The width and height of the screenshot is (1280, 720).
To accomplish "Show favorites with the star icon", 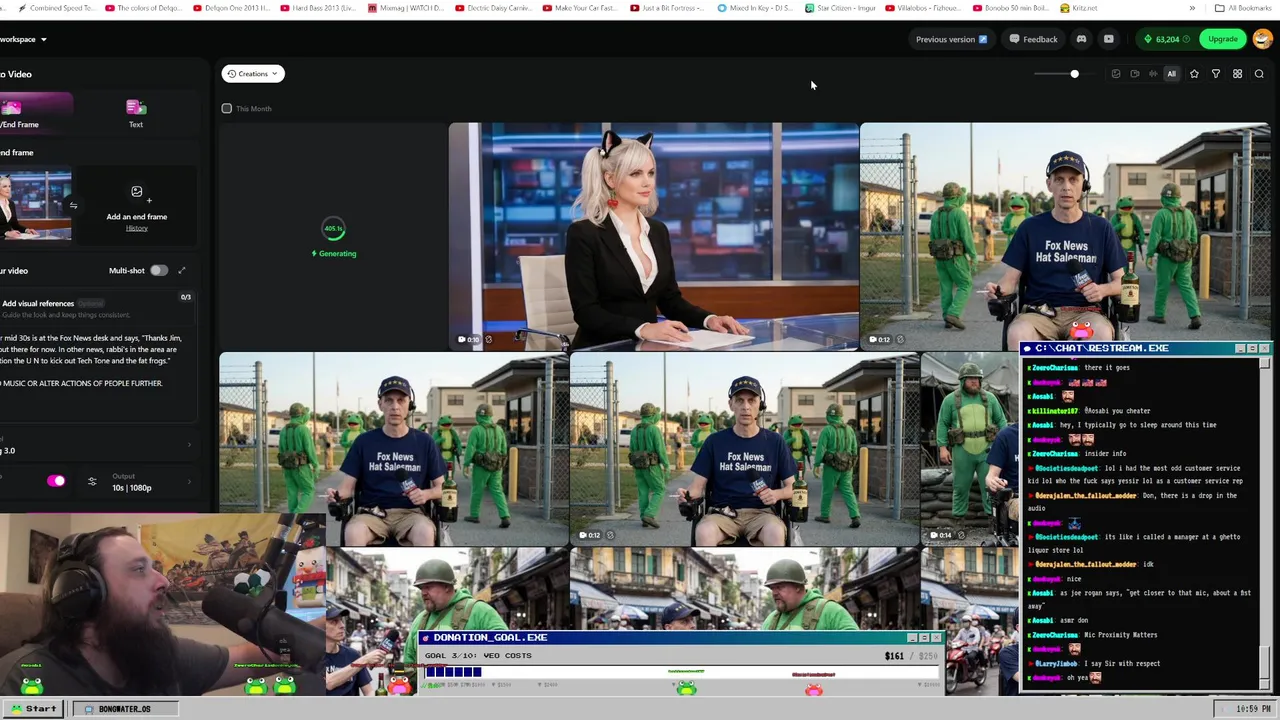I will click(1194, 74).
